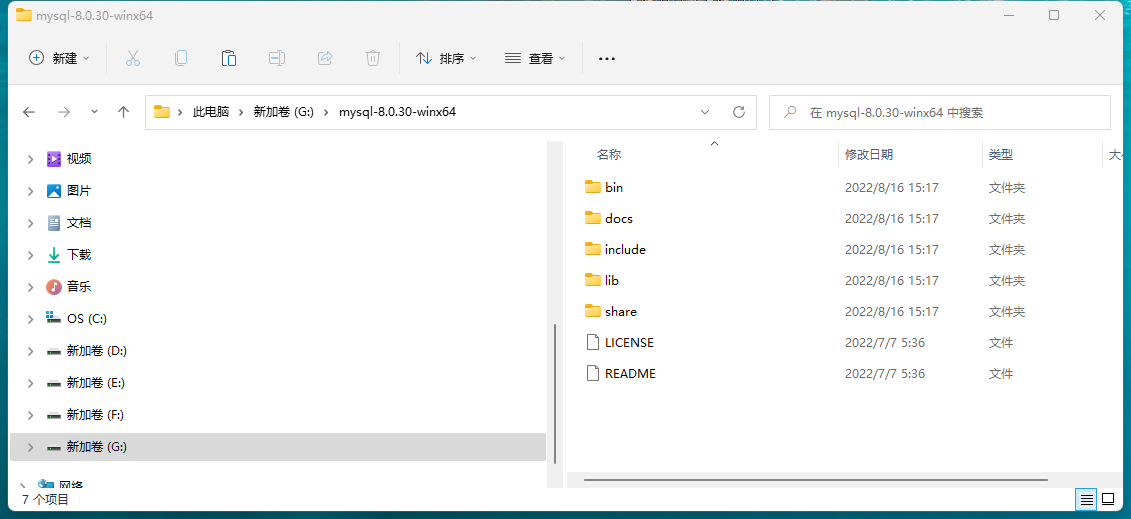Screen dimensions: 1131x519
Task: Click the Paste clipboard icon
Action: (x=229, y=58)
